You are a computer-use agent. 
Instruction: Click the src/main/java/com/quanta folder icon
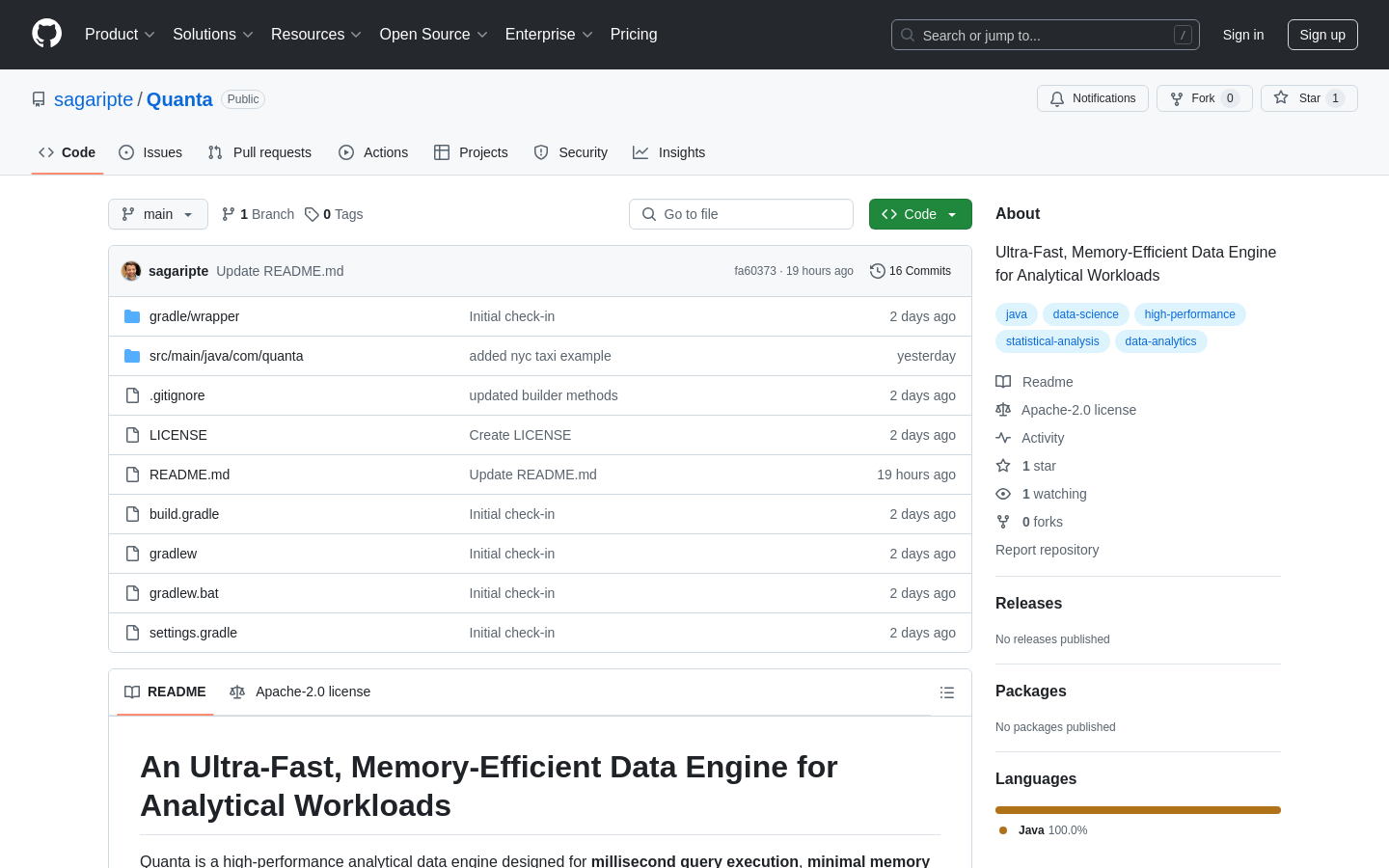click(132, 356)
